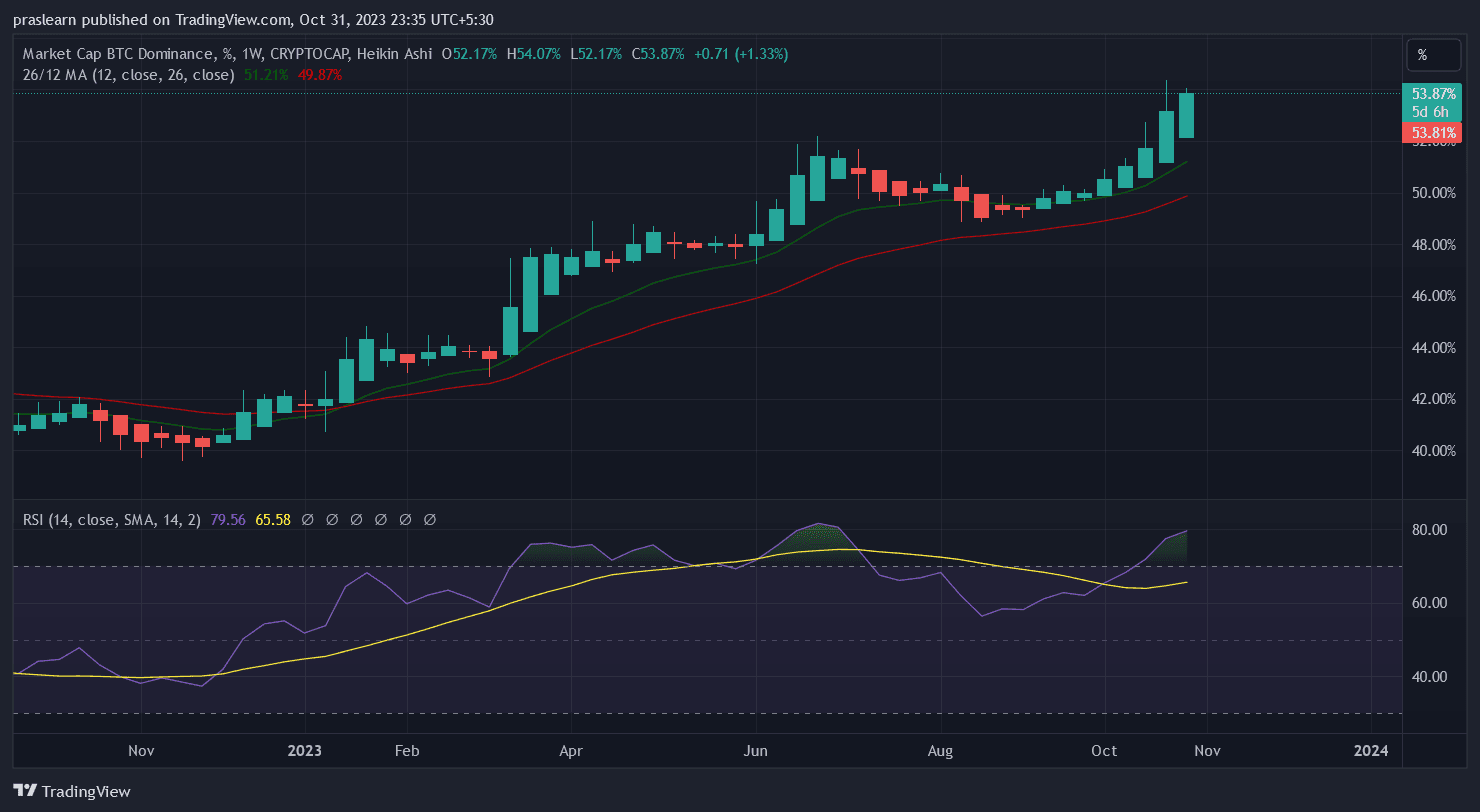The height and width of the screenshot is (812, 1480).
Task: Click the TradingView logo icon
Action: click(25, 791)
